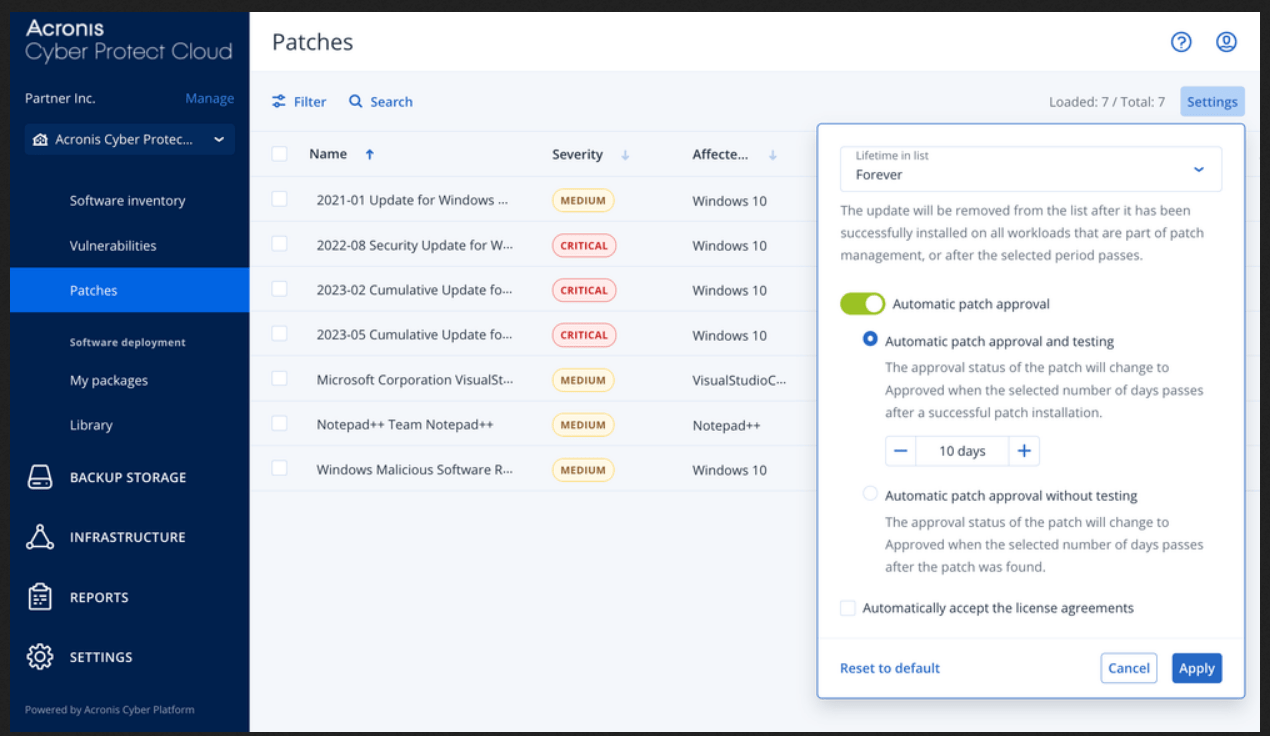1270x736 pixels.
Task: Click the Reset to default link
Action: click(x=890, y=668)
